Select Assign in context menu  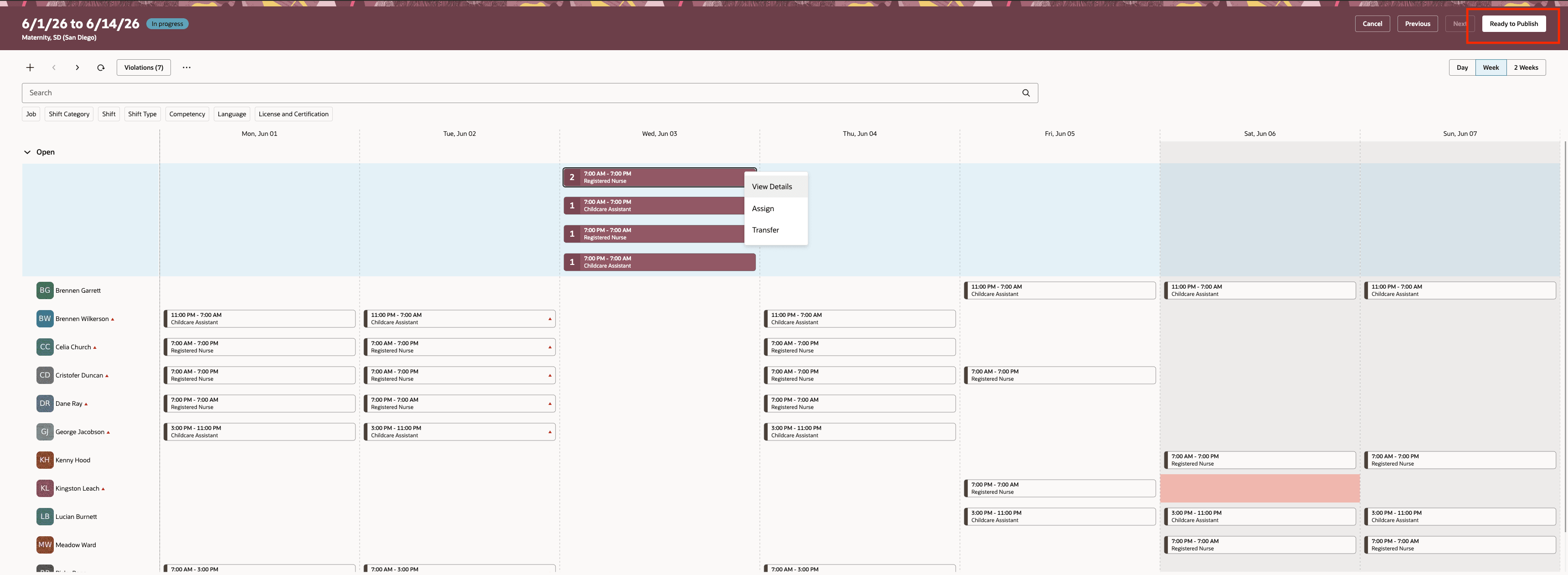click(776, 208)
